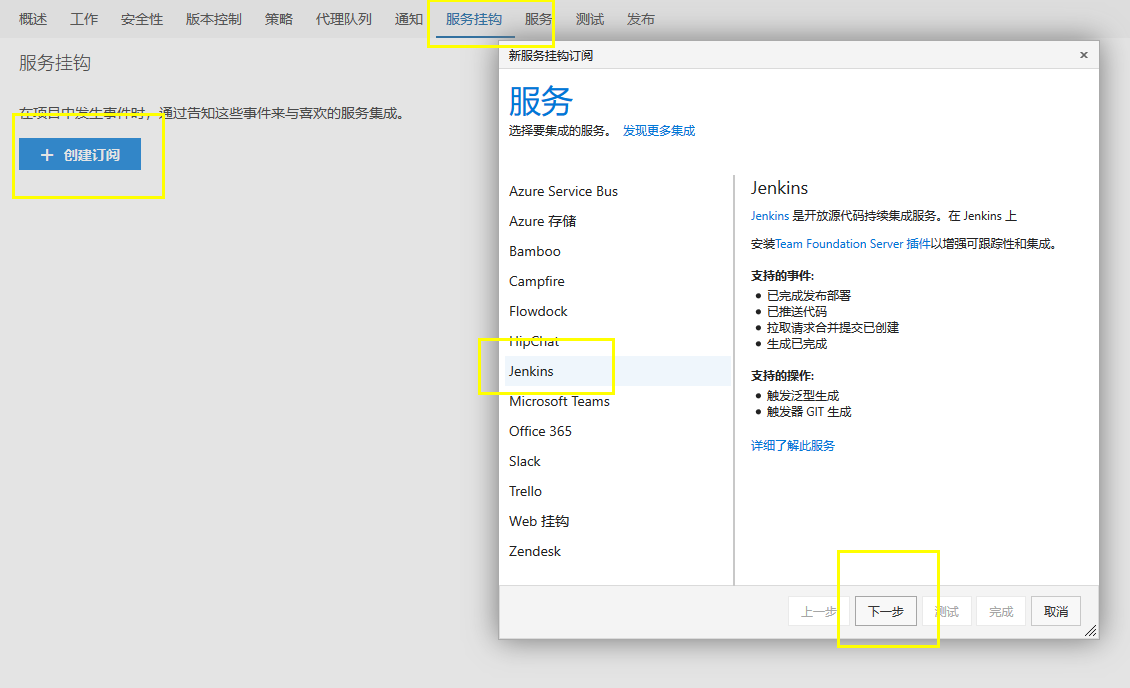
Task: Switch to the 代理队列 tab
Action: point(344,19)
